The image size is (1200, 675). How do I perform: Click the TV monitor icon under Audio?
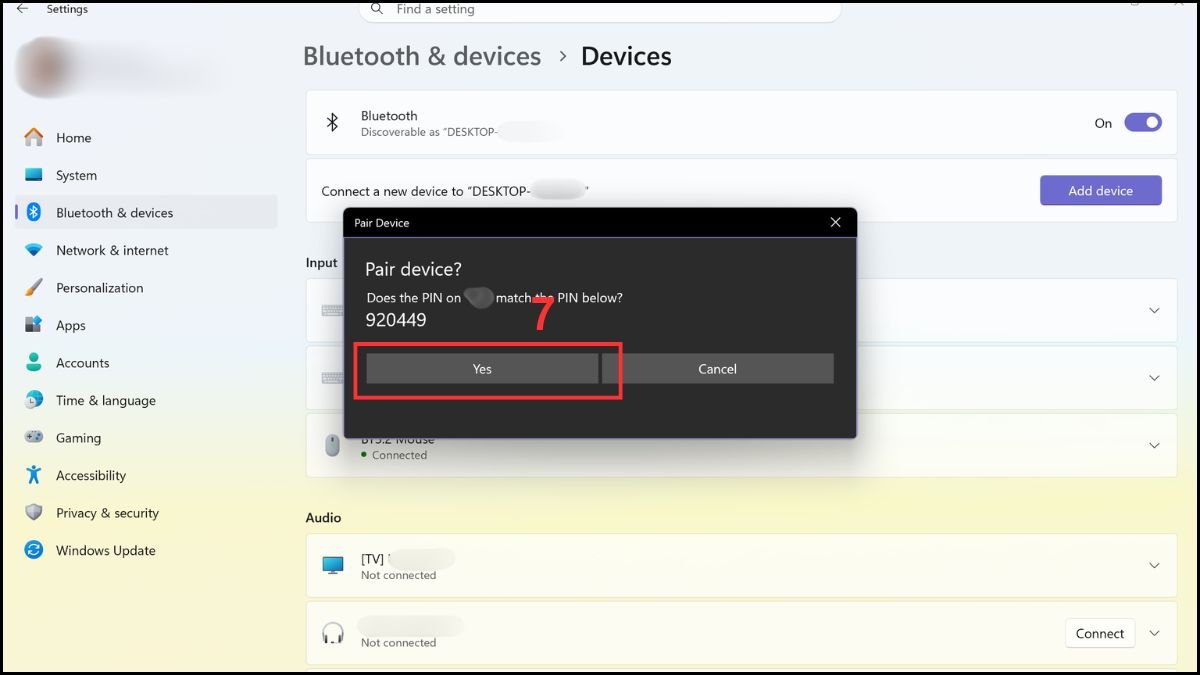[x=333, y=566]
